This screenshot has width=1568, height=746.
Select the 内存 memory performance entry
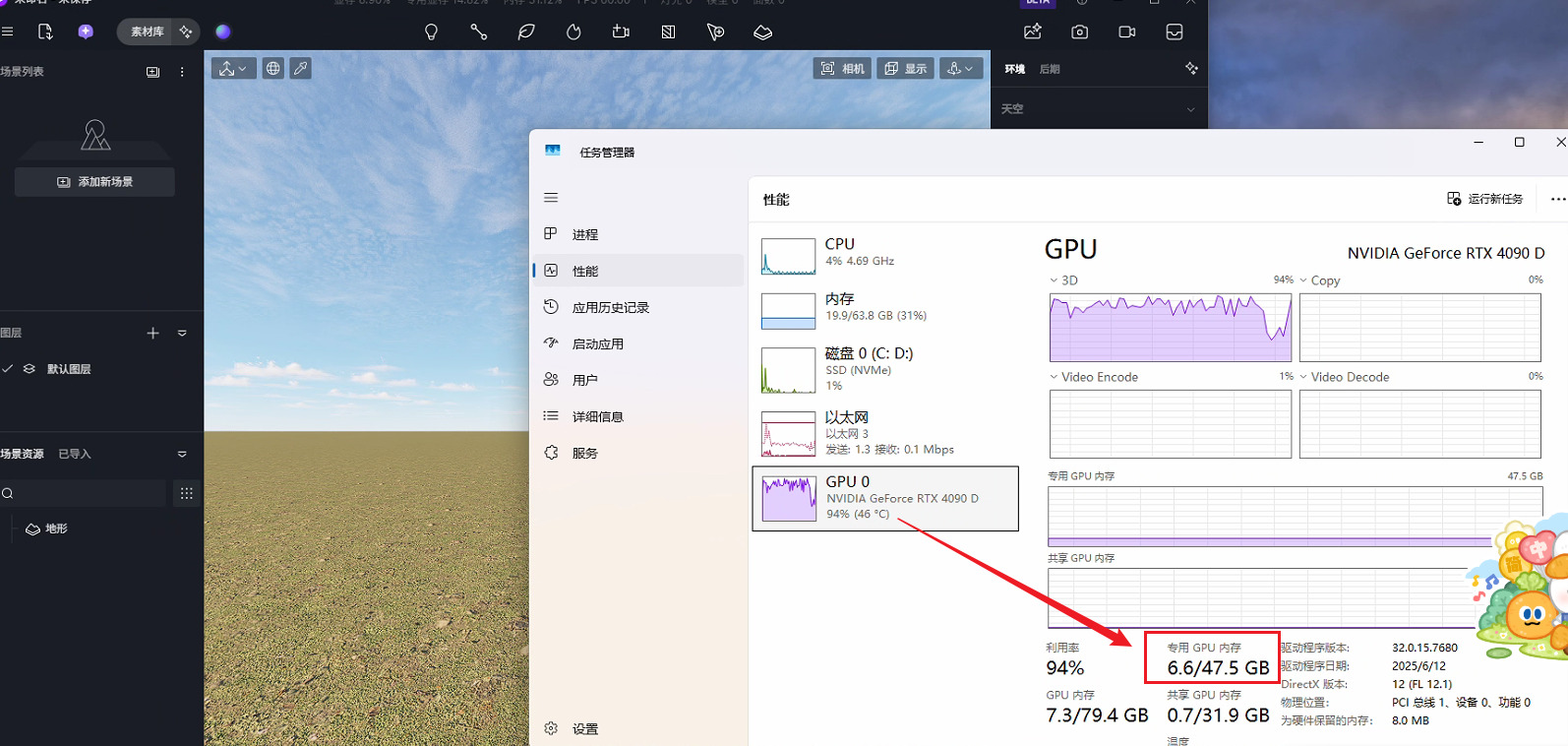pyautogui.click(x=885, y=309)
